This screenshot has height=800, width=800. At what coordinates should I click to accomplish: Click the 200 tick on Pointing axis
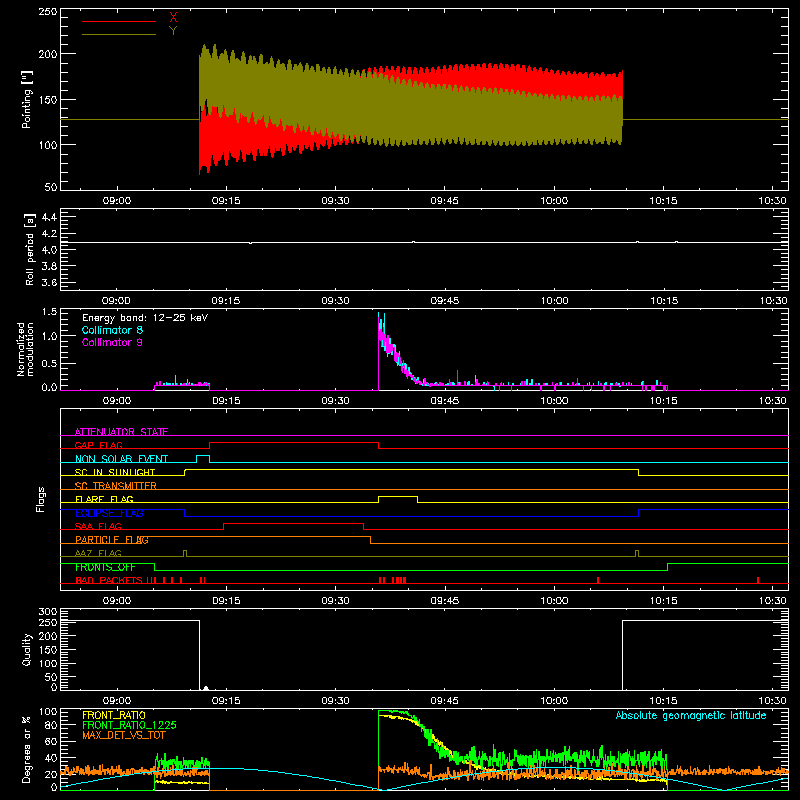[x=48, y=54]
